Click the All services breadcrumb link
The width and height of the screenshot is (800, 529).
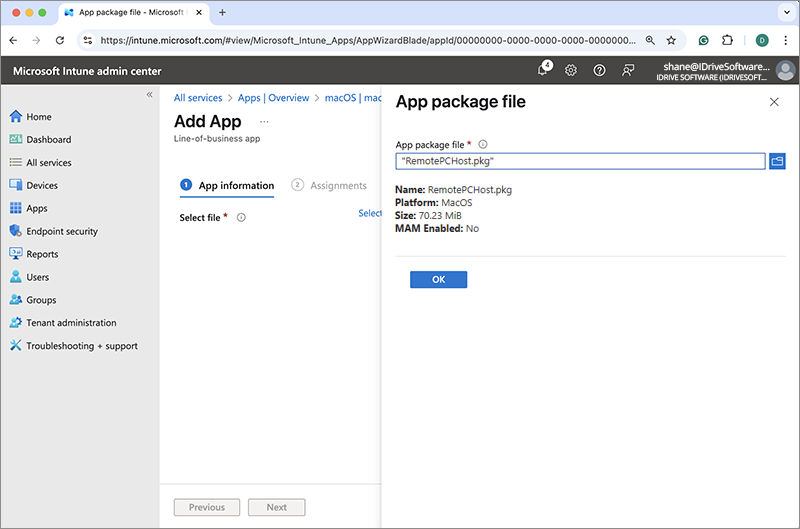point(198,98)
